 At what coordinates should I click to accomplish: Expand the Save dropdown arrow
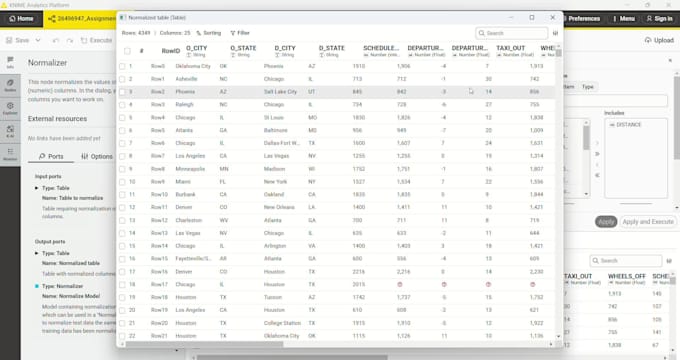click(x=38, y=40)
